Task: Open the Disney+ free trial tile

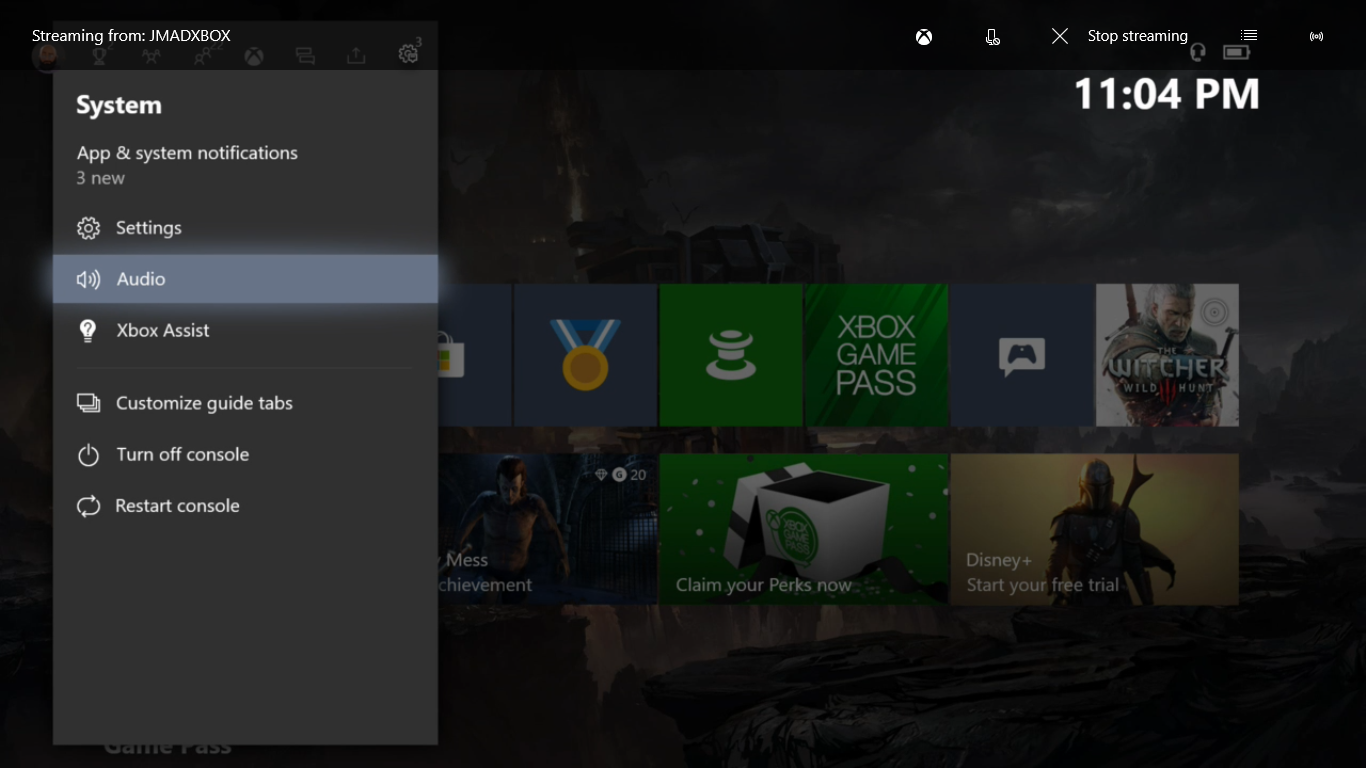Action: 1095,529
